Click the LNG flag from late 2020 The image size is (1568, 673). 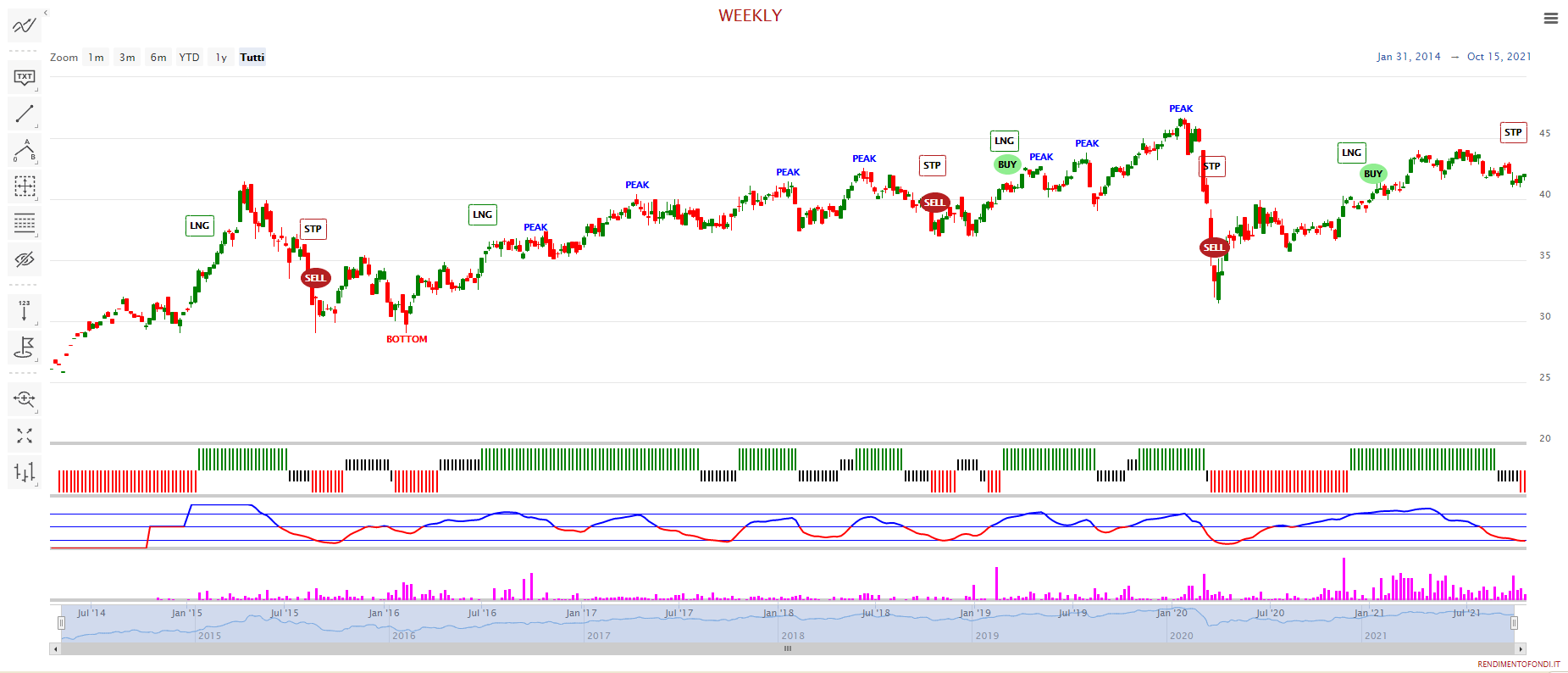(x=1352, y=153)
